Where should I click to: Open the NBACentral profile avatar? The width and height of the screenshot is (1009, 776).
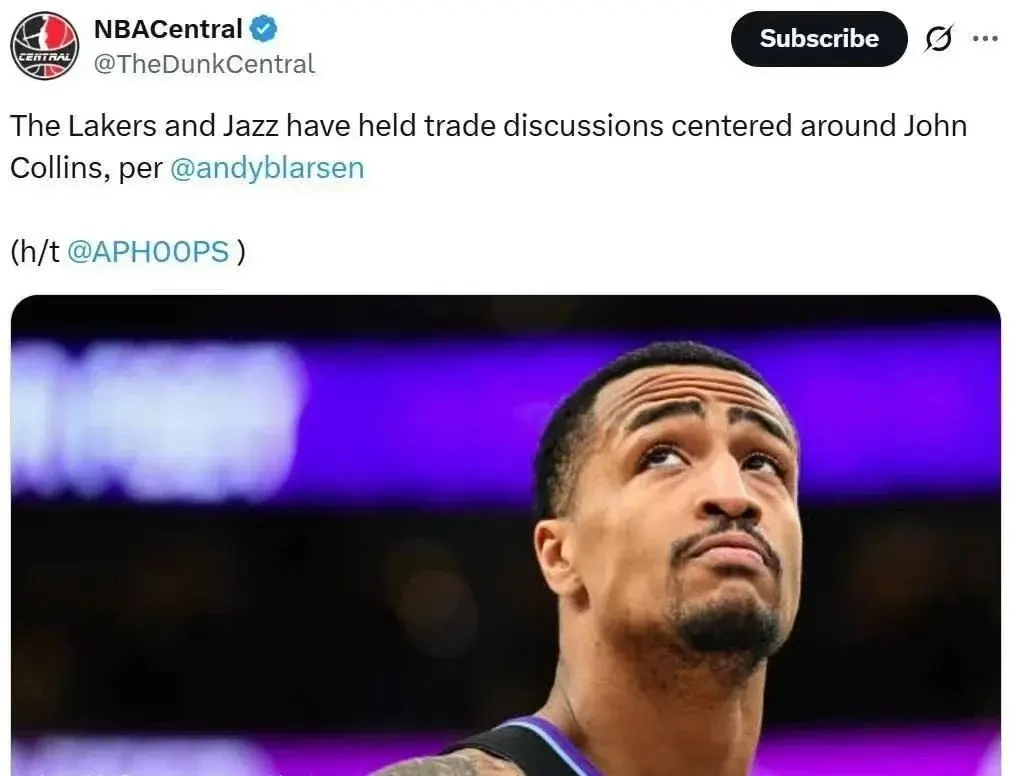coord(44,46)
